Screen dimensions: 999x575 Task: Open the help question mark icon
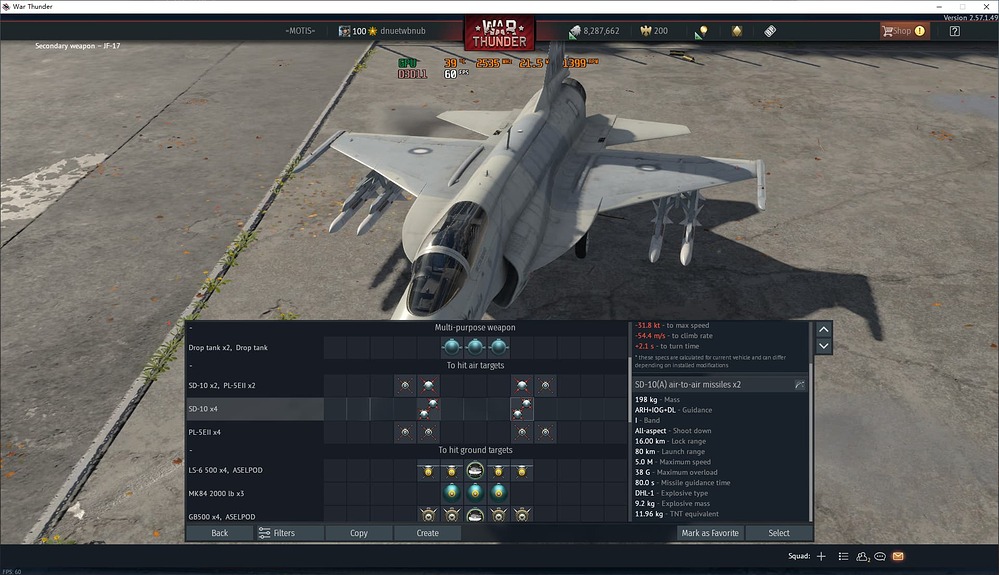point(954,31)
